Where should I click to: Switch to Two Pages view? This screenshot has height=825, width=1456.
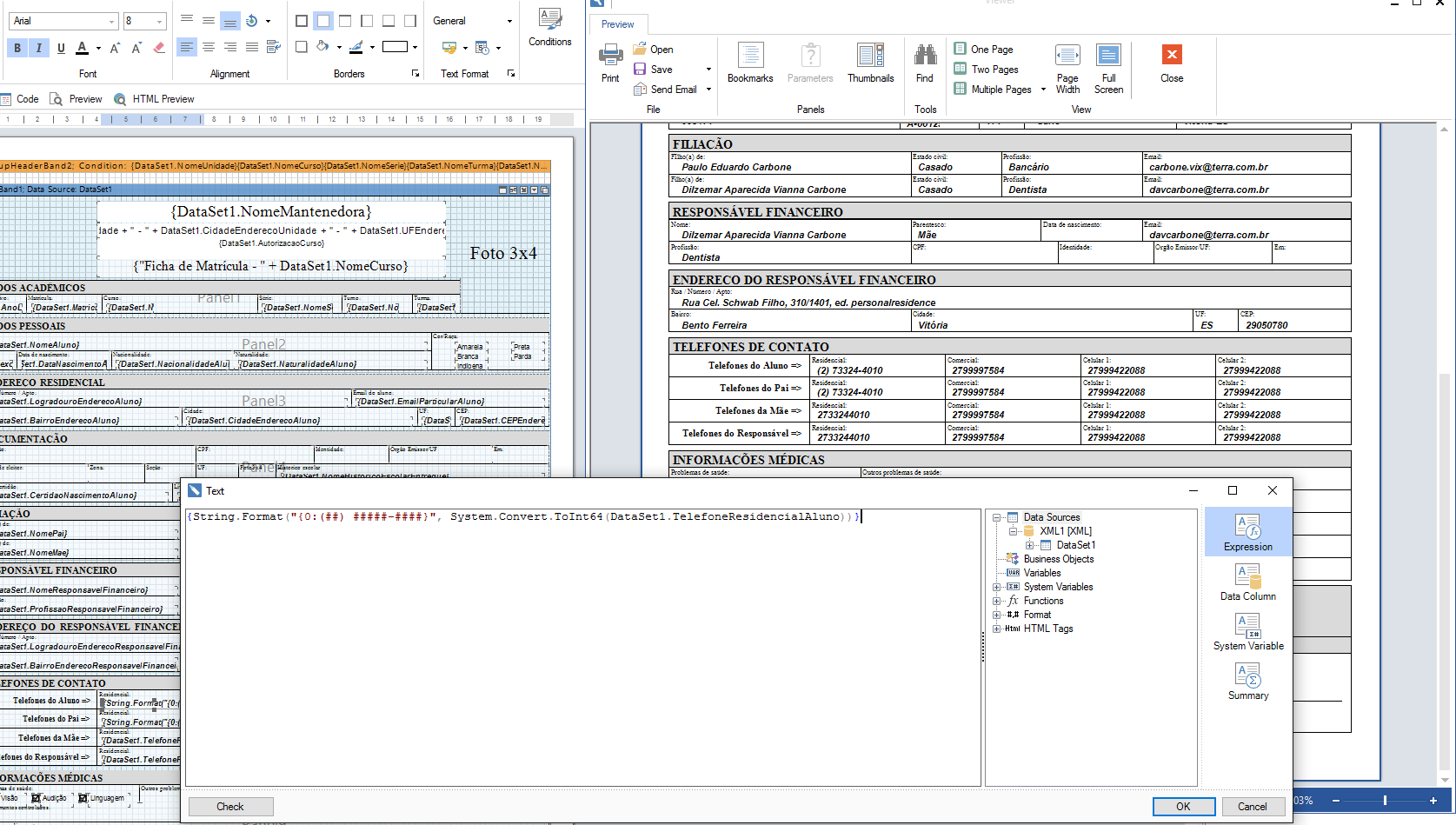(x=986, y=70)
